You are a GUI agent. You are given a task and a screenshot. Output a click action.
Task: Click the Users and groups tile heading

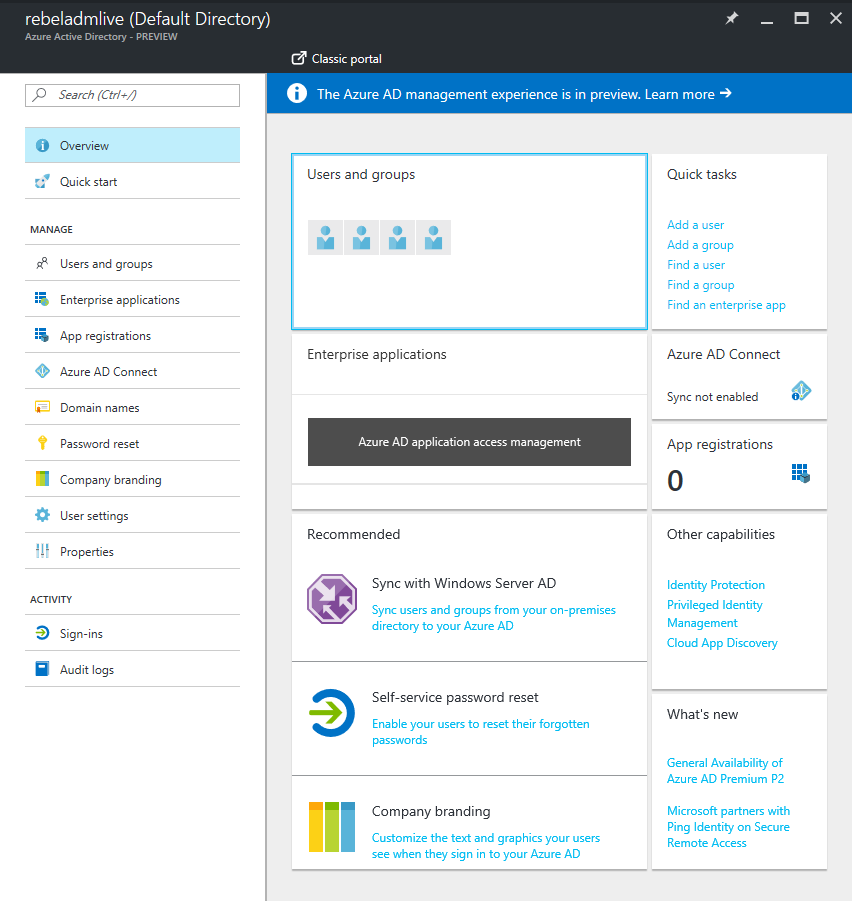361,174
